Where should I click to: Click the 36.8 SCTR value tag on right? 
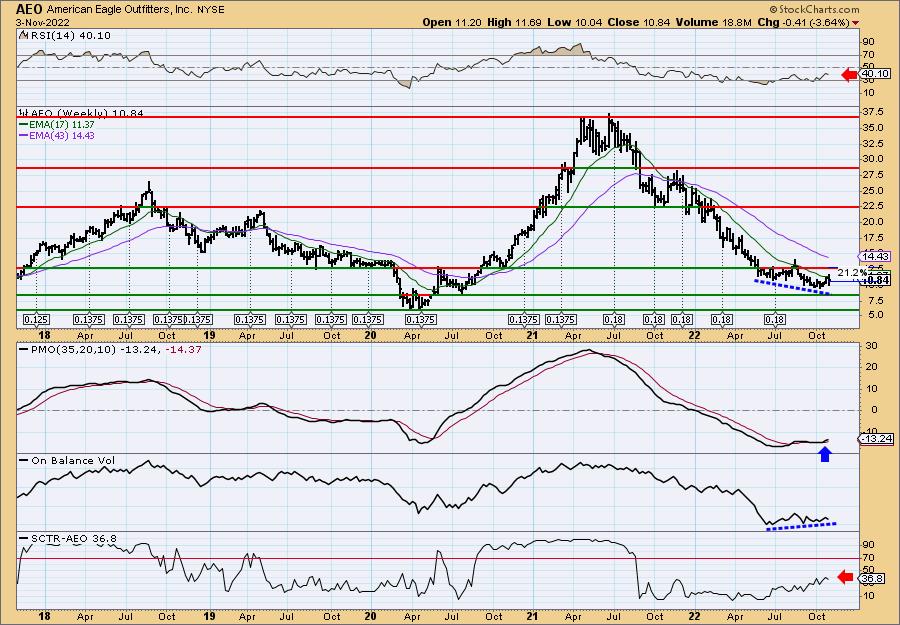872,579
